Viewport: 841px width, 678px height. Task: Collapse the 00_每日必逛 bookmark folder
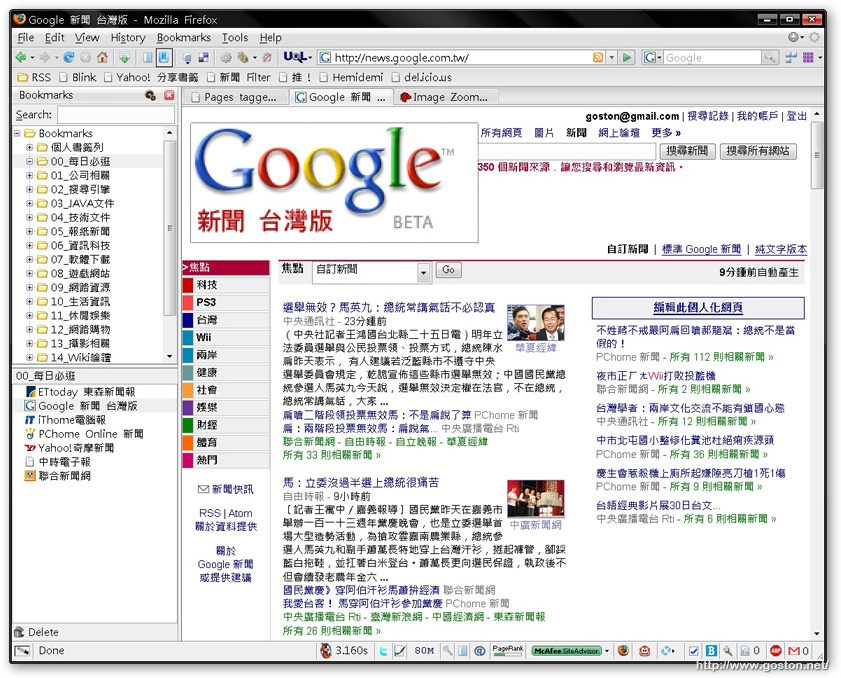pos(29,161)
